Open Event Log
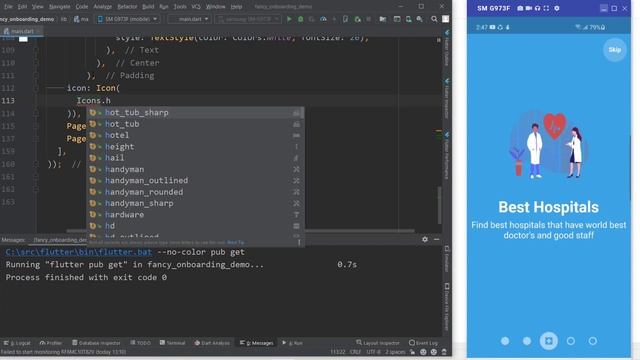This screenshot has height=360, width=640. [x=424, y=343]
